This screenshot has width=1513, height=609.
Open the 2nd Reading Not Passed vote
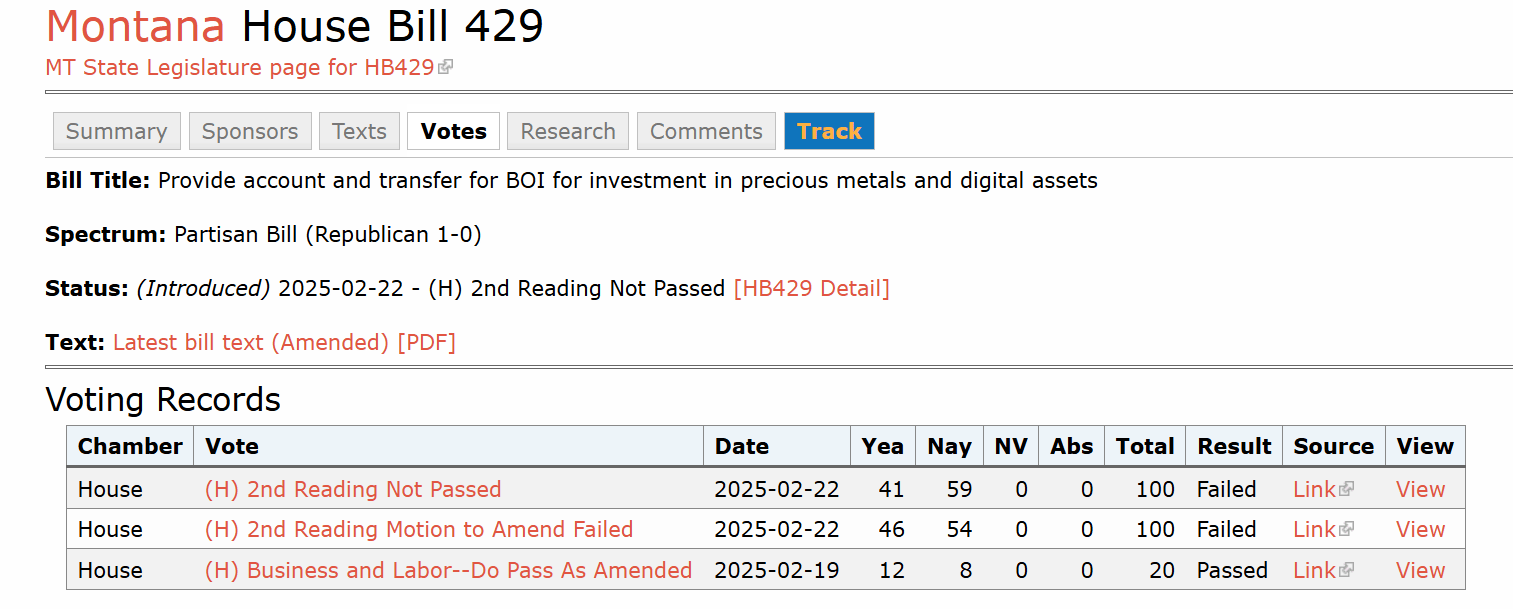pos(353,490)
